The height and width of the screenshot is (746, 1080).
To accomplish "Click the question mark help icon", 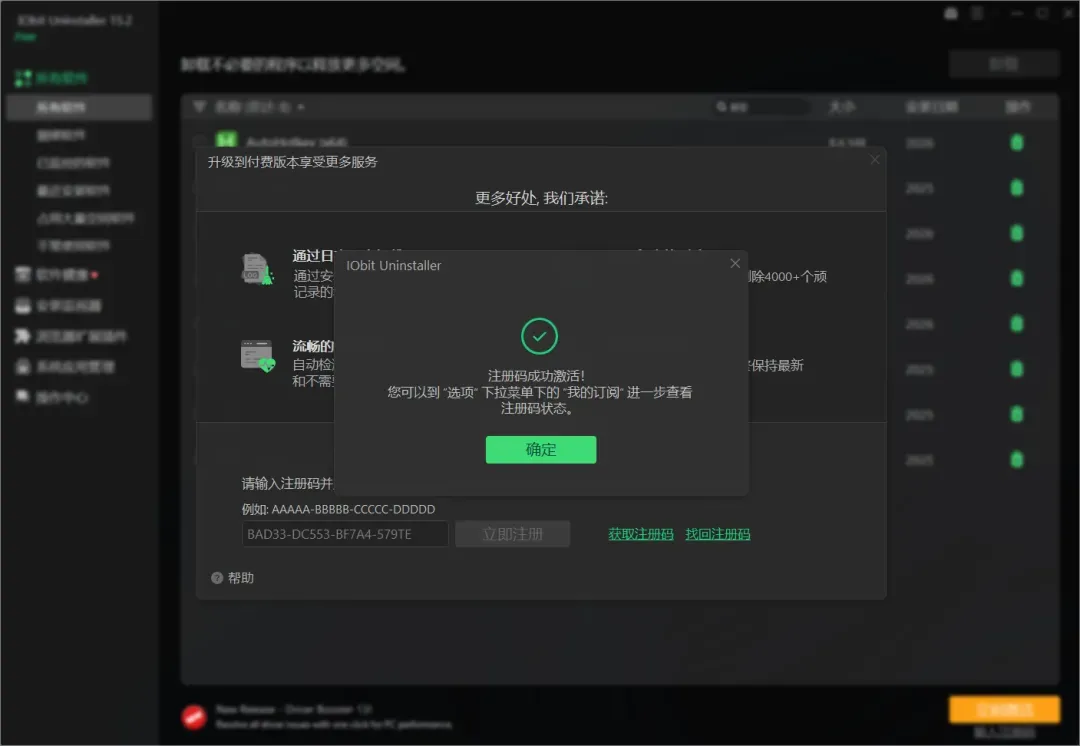I will pos(217,578).
